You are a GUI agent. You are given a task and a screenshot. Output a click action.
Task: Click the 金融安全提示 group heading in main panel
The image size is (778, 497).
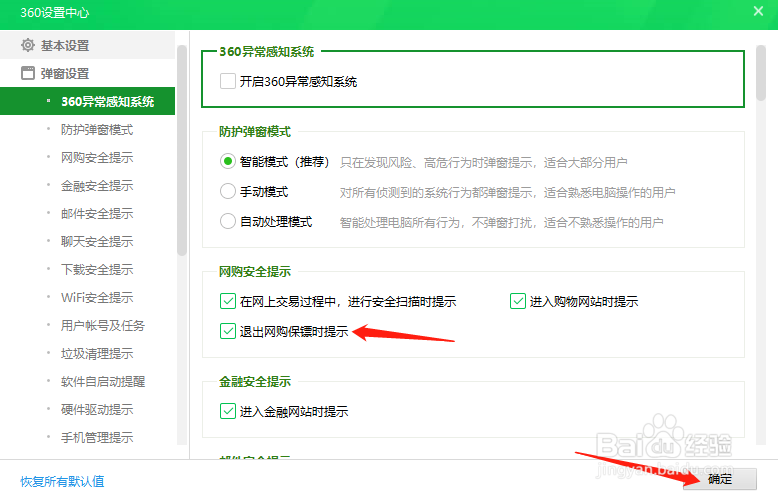255,381
